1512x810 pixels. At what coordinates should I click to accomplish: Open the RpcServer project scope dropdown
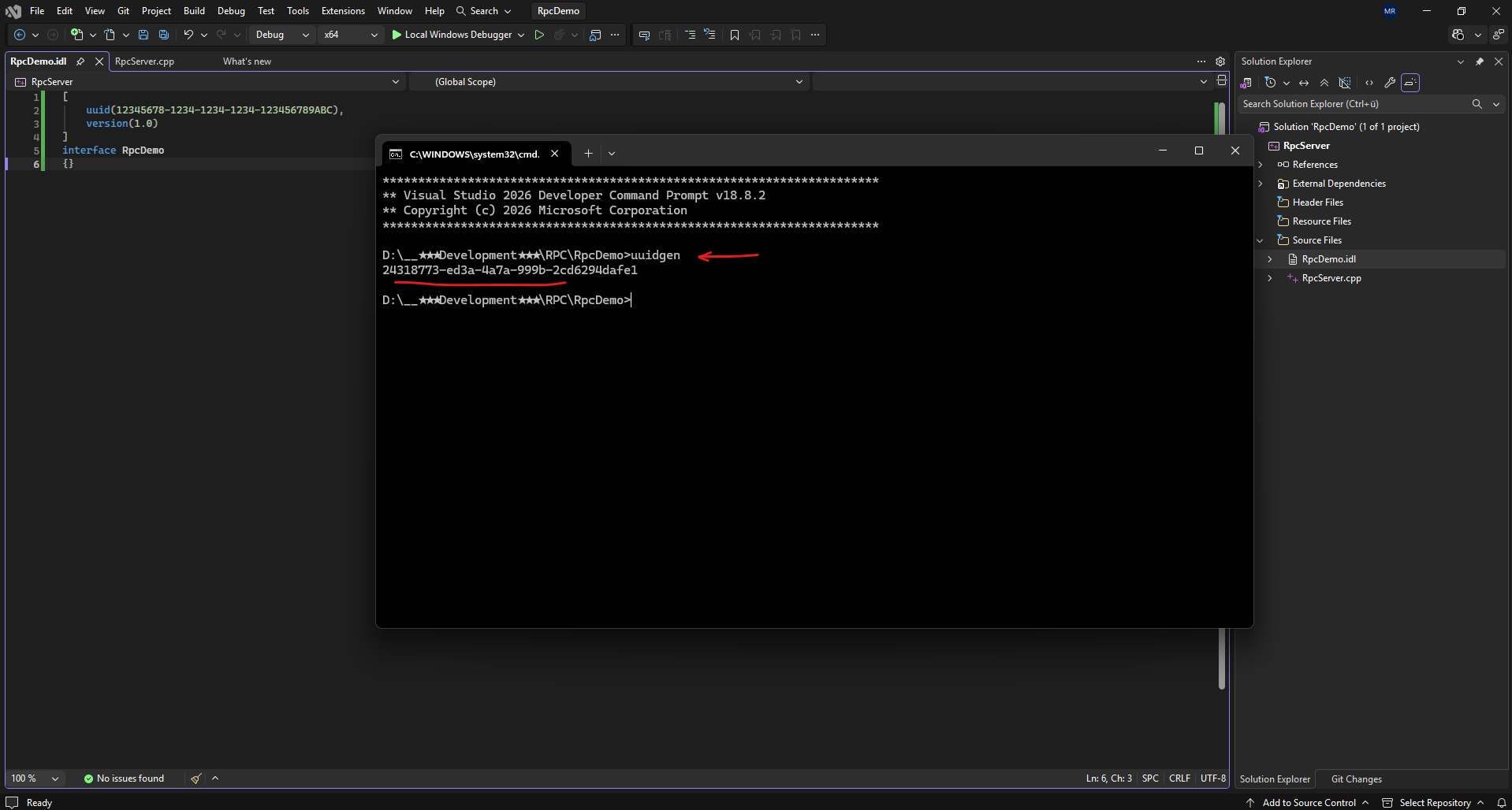point(207,82)
